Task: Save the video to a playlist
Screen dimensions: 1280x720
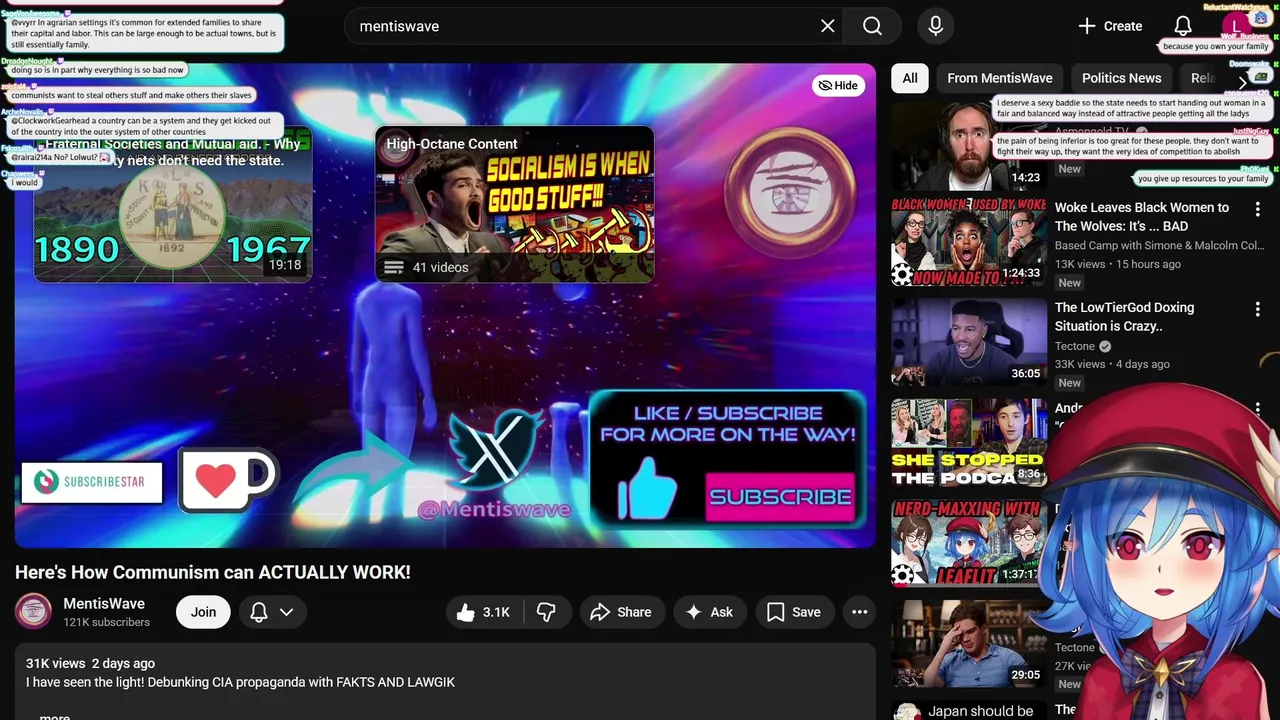Action: coord(794,612)
